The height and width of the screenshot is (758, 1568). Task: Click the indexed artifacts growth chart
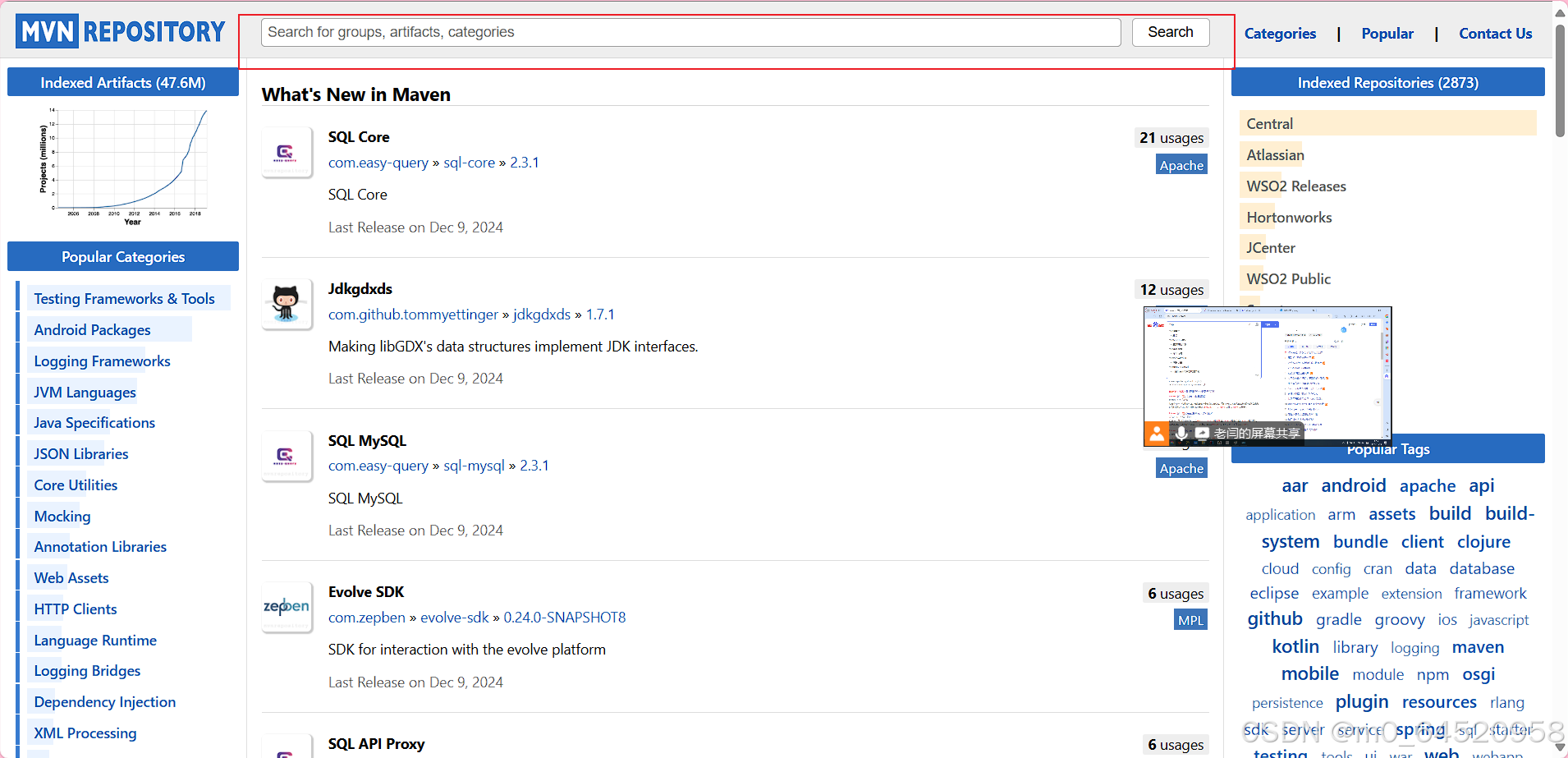click(x=123, y=167)
